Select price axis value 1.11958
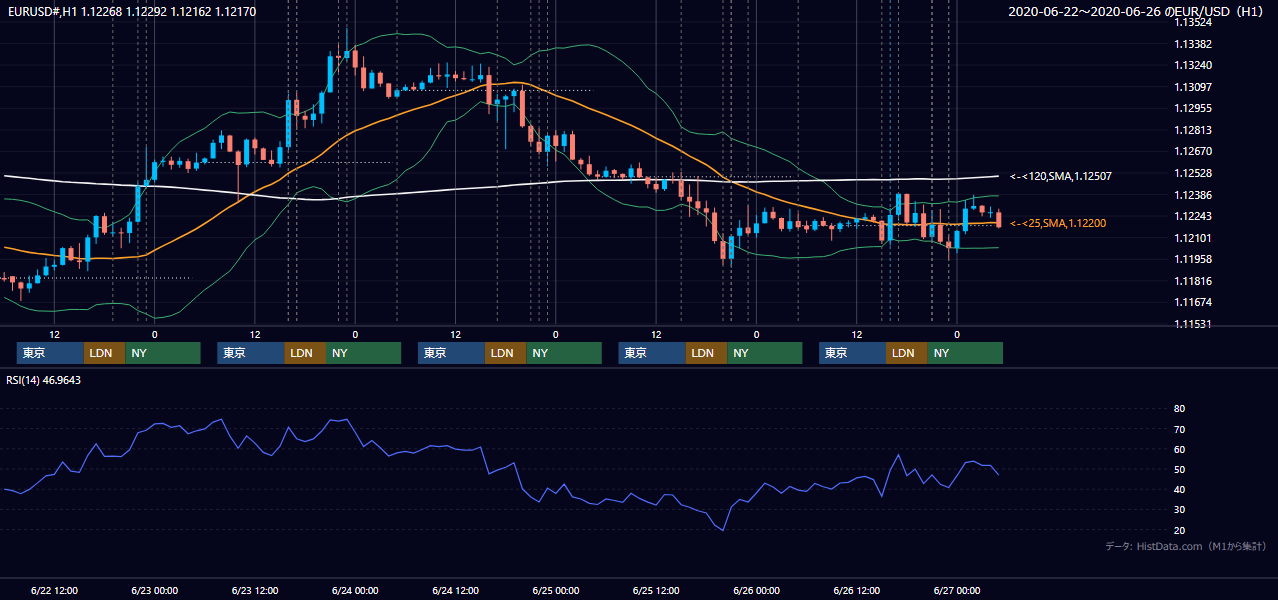The width and height of the screenshot is (1278, 600). point(1192,259)
